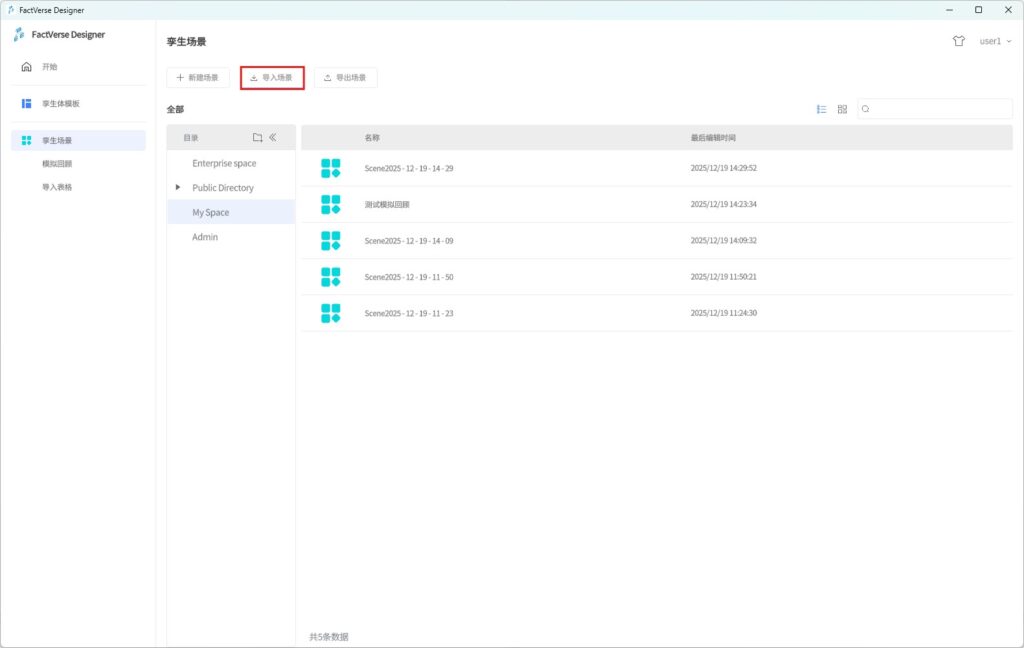Select 导入表格 in the sidebar
The image size is (1024, 648).
(57, 187)
